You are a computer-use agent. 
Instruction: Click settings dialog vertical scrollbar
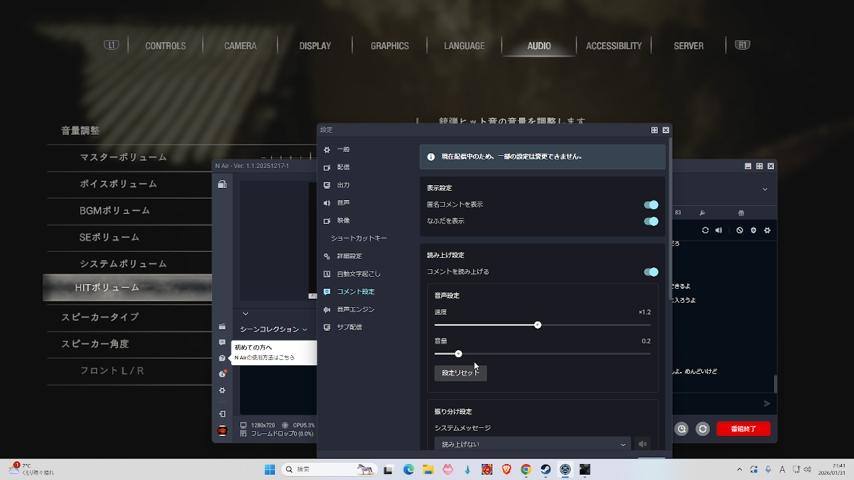click(x=669, y=218)
